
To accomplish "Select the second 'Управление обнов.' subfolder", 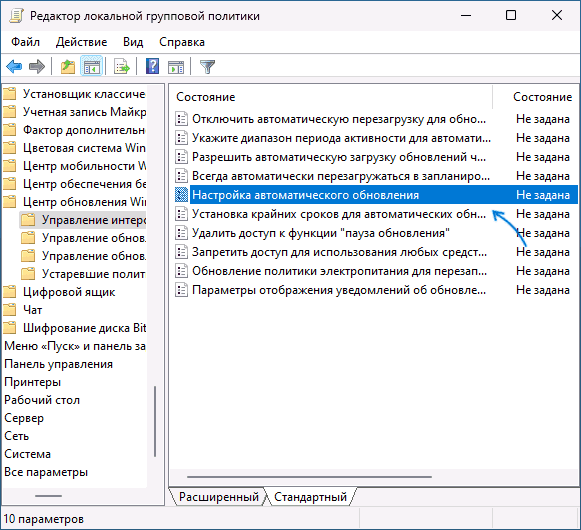I will click(x=93, y=256).
